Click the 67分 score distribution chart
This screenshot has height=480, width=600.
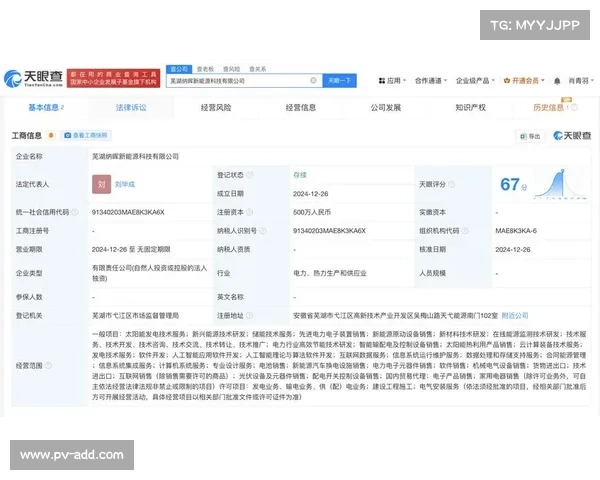(x=560, y=184)
